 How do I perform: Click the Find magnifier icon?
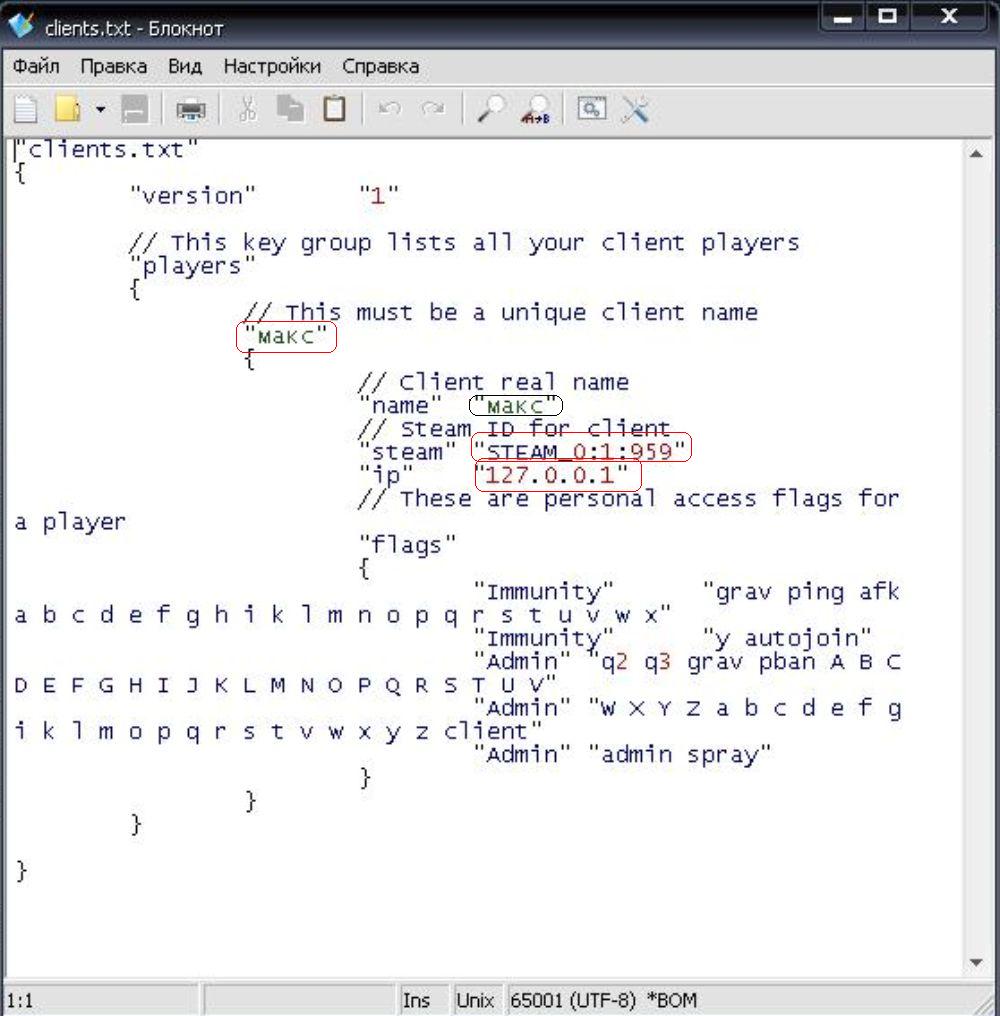coord(491,109)
